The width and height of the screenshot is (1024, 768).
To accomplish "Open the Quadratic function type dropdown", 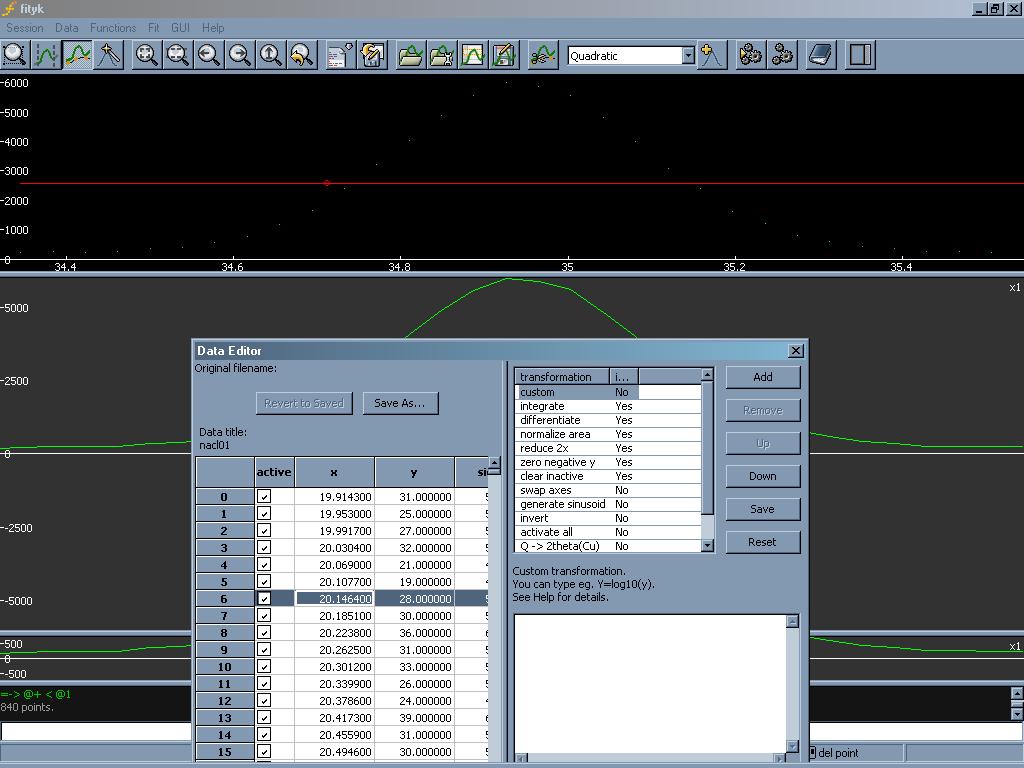I will [x=688, y=56].
